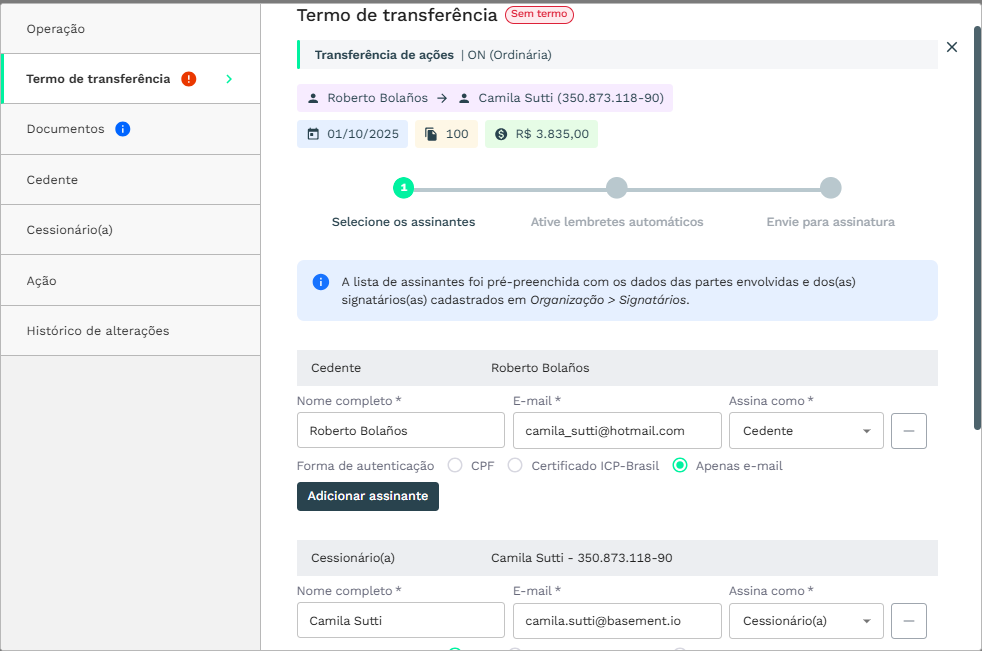Click the documents icon on the 100 chip
The height and width of the screenshot is (651, 982).
click(431, 134)
